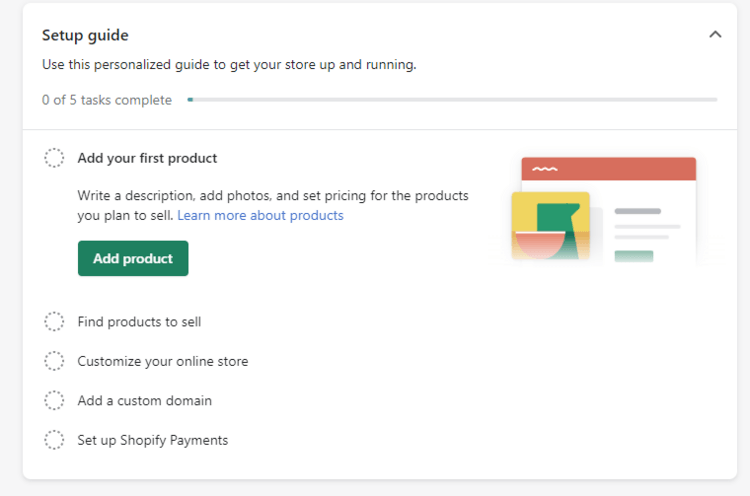
Task: Click the 0 of 5 tasks complete text
Action: point(107,100)
